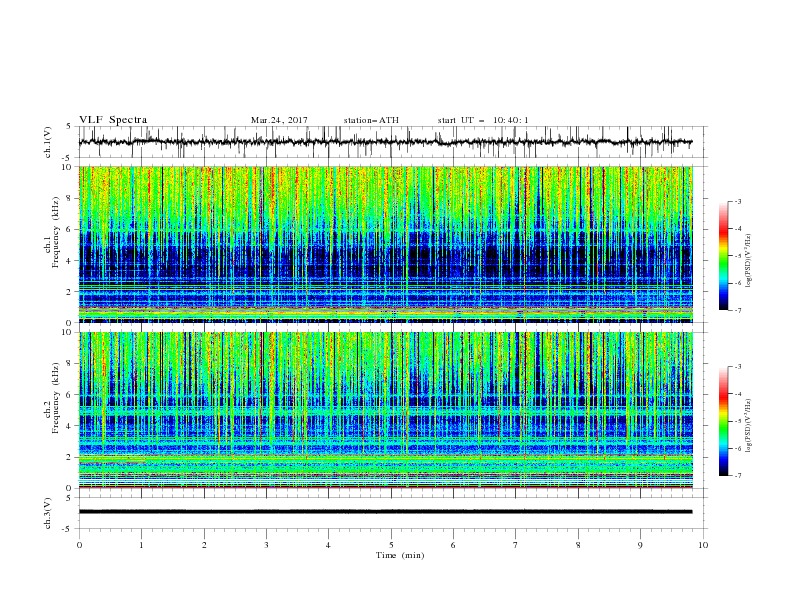Image resolution: width=792 pixels, height=612 pixels.
Task: Click the ch.1 spectrogram panel
Action: point(386,244)
